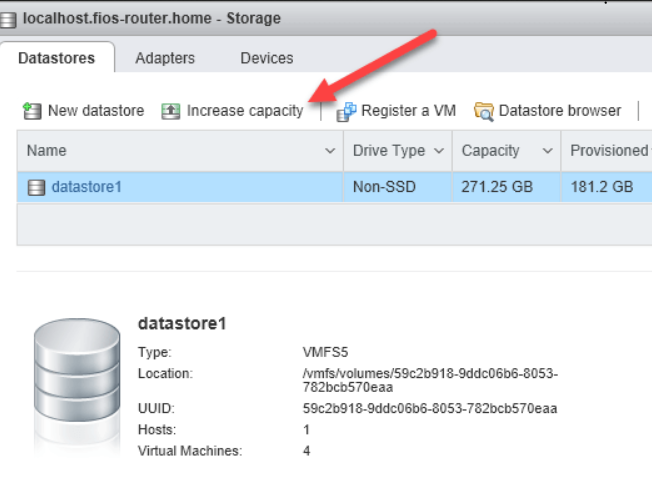
Task: Click the Provisioned column header
Action: click(x=608, y=151)
